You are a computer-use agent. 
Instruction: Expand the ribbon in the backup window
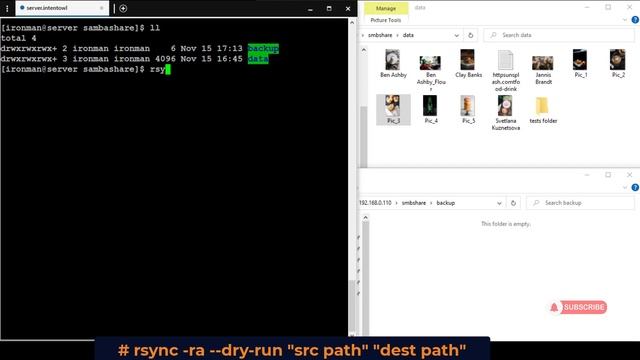625,187
